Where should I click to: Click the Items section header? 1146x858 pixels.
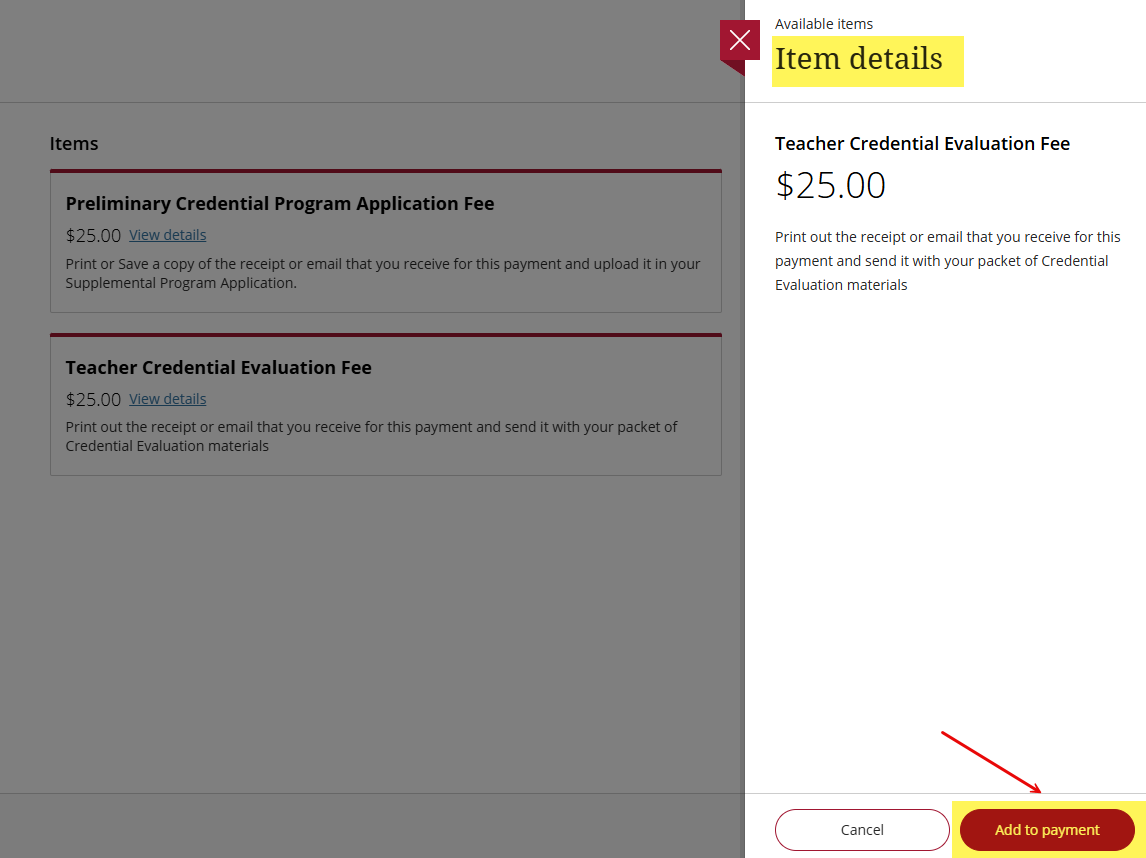pos(74,143)
